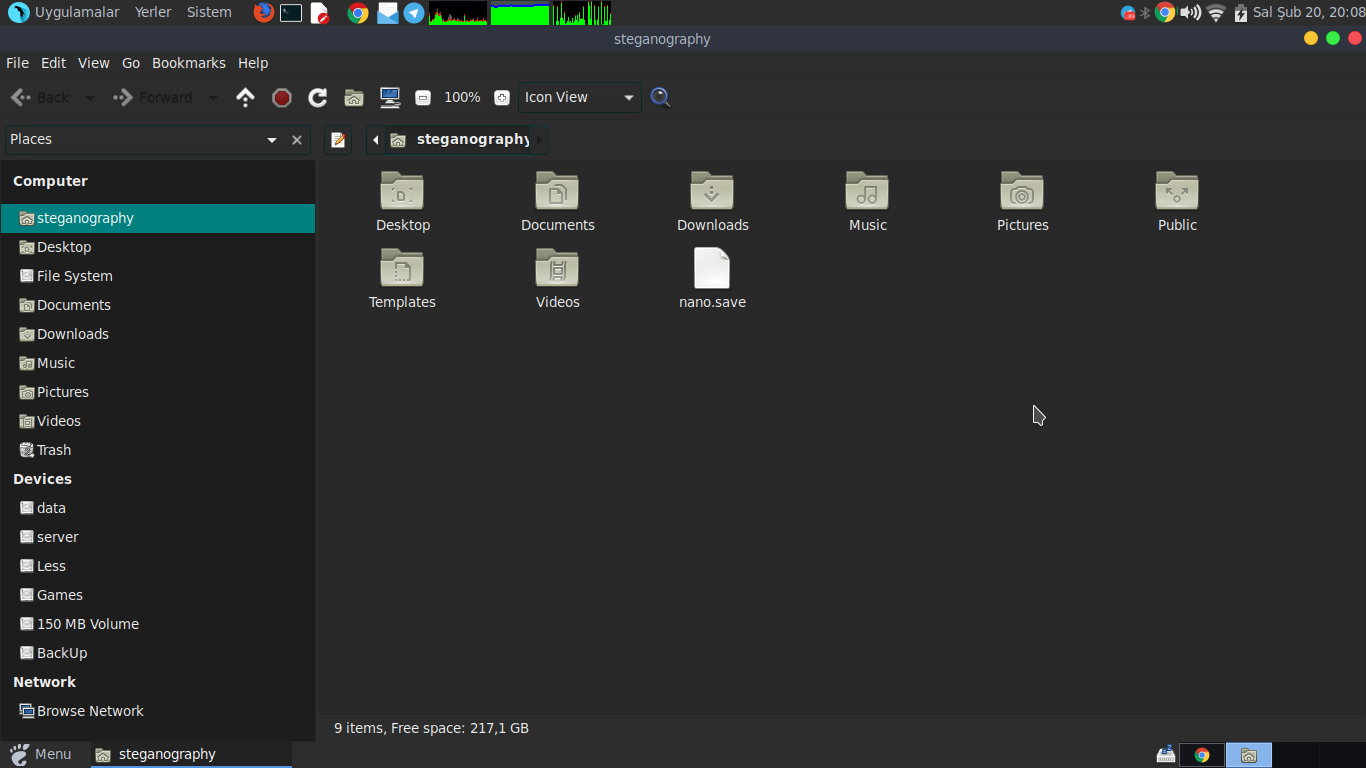Open the Help menu
Viewport: 1366px width, 768px height.
(x=253, y=63)
